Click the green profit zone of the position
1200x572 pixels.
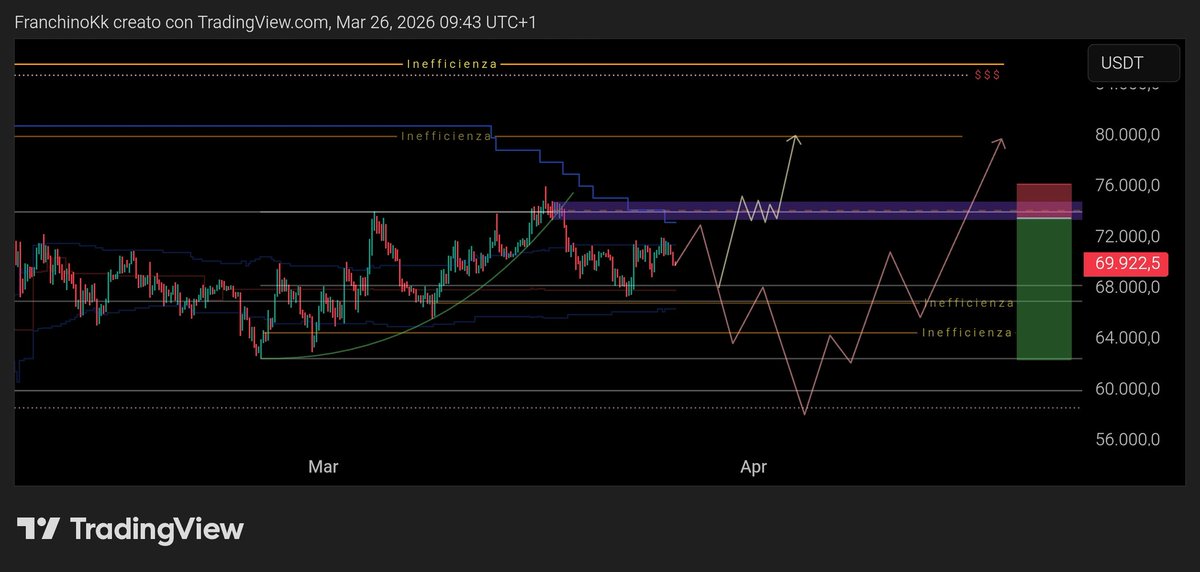pos(1044,289)
